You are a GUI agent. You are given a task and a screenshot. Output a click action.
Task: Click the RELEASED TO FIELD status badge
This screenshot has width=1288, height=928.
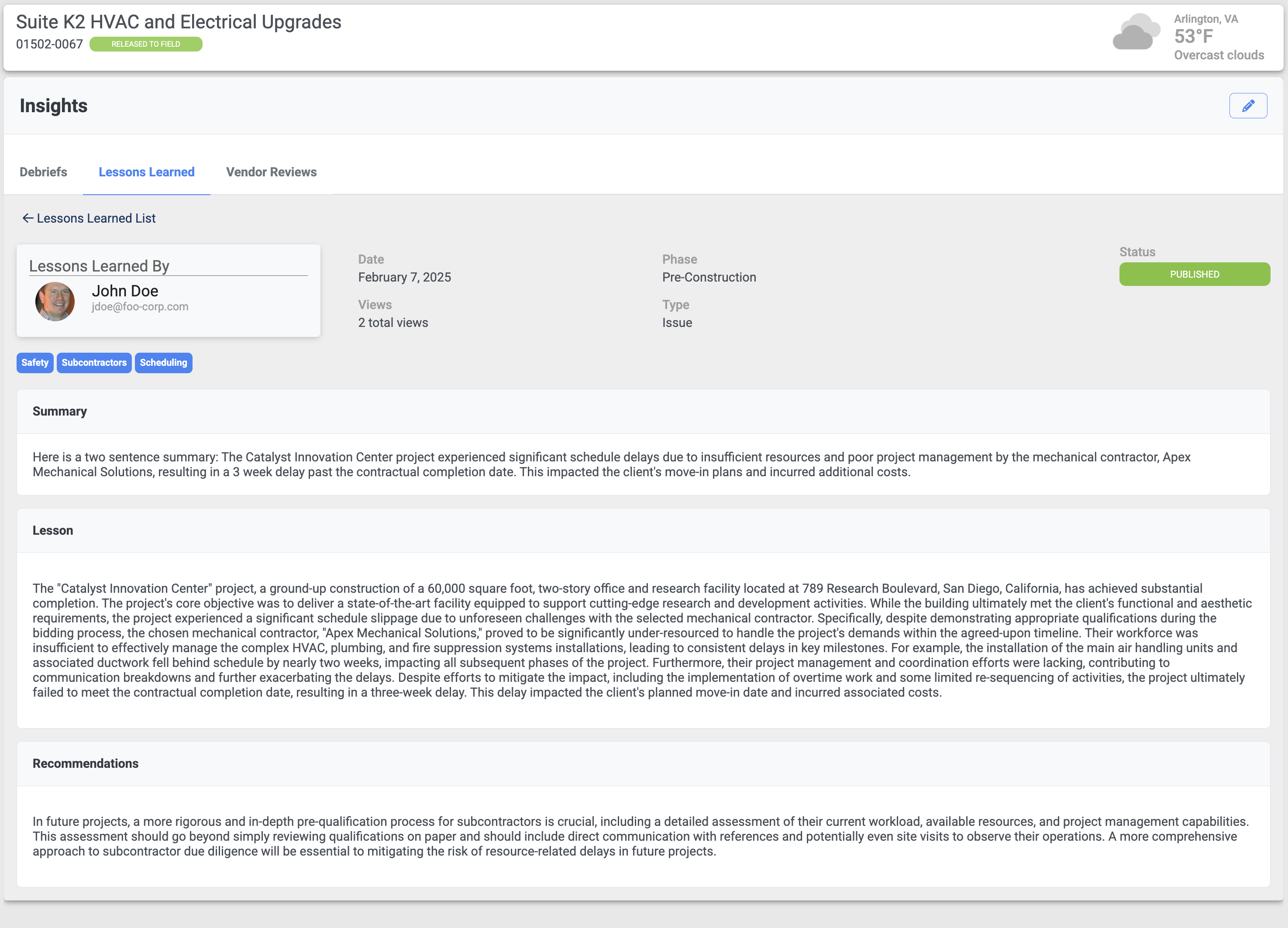pos(146,44)
